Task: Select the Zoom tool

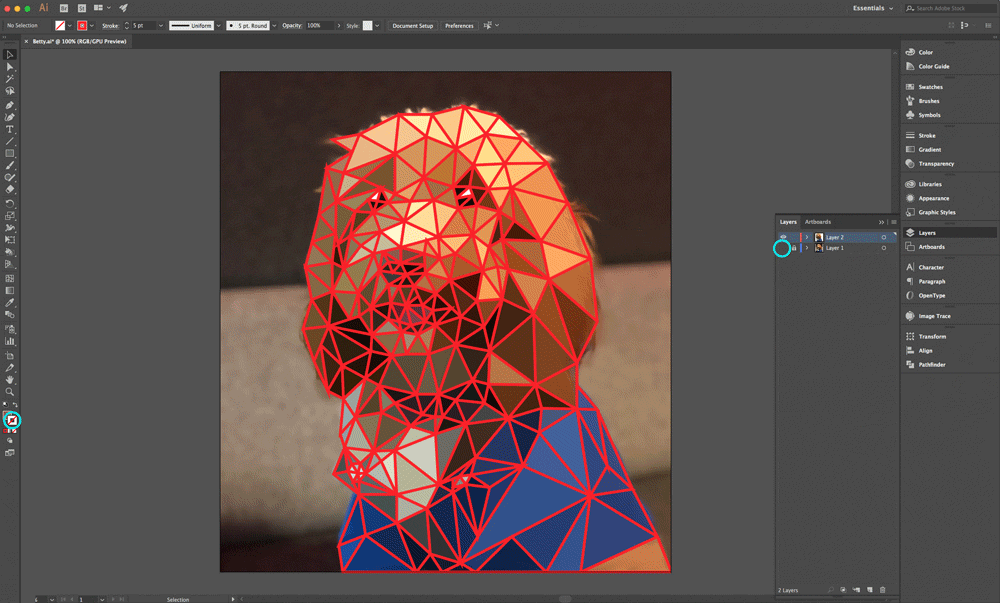Action: point(10,392)
